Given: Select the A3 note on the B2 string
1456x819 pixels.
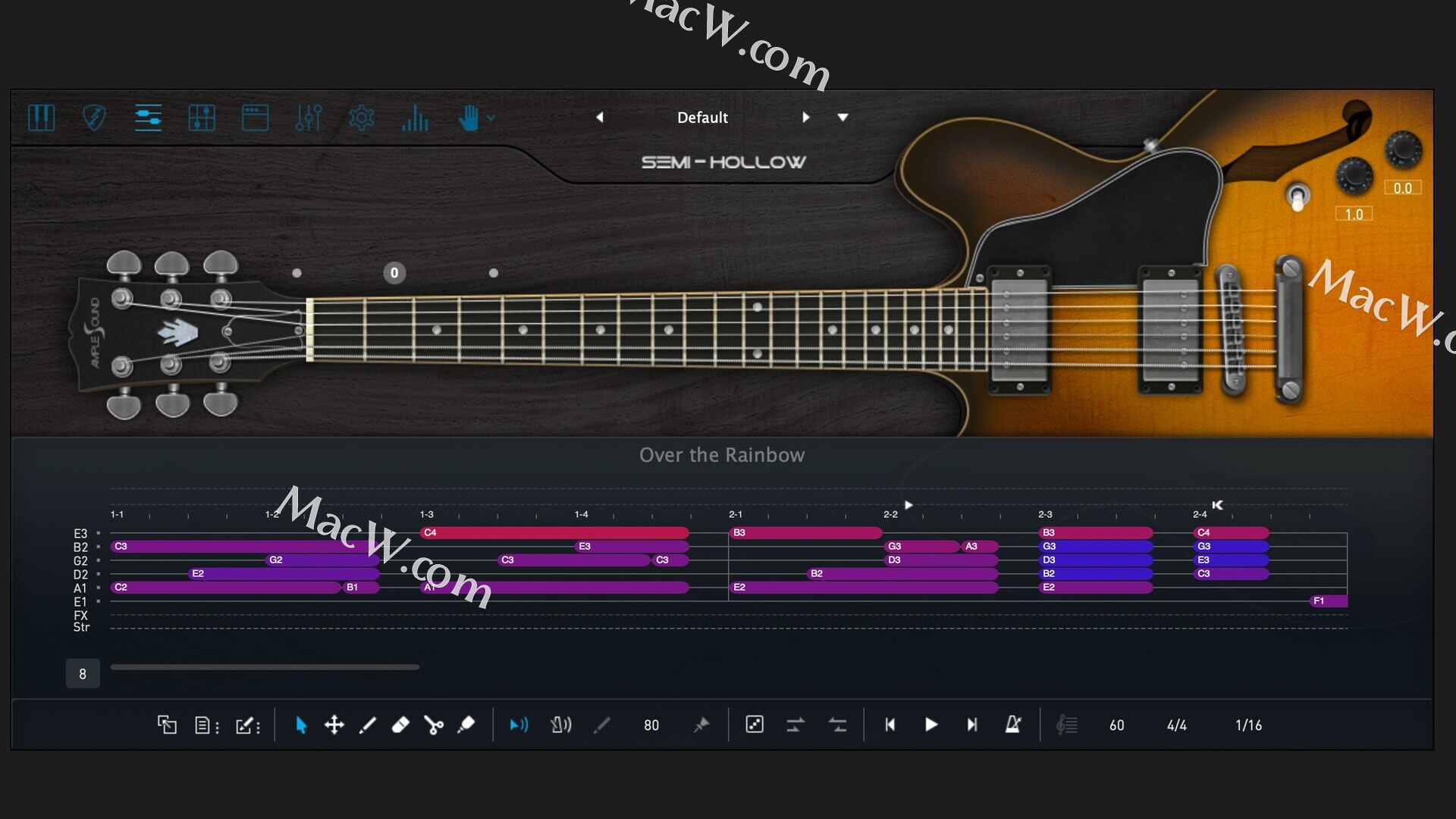Looking at the screenshot, I should [980, 547].
